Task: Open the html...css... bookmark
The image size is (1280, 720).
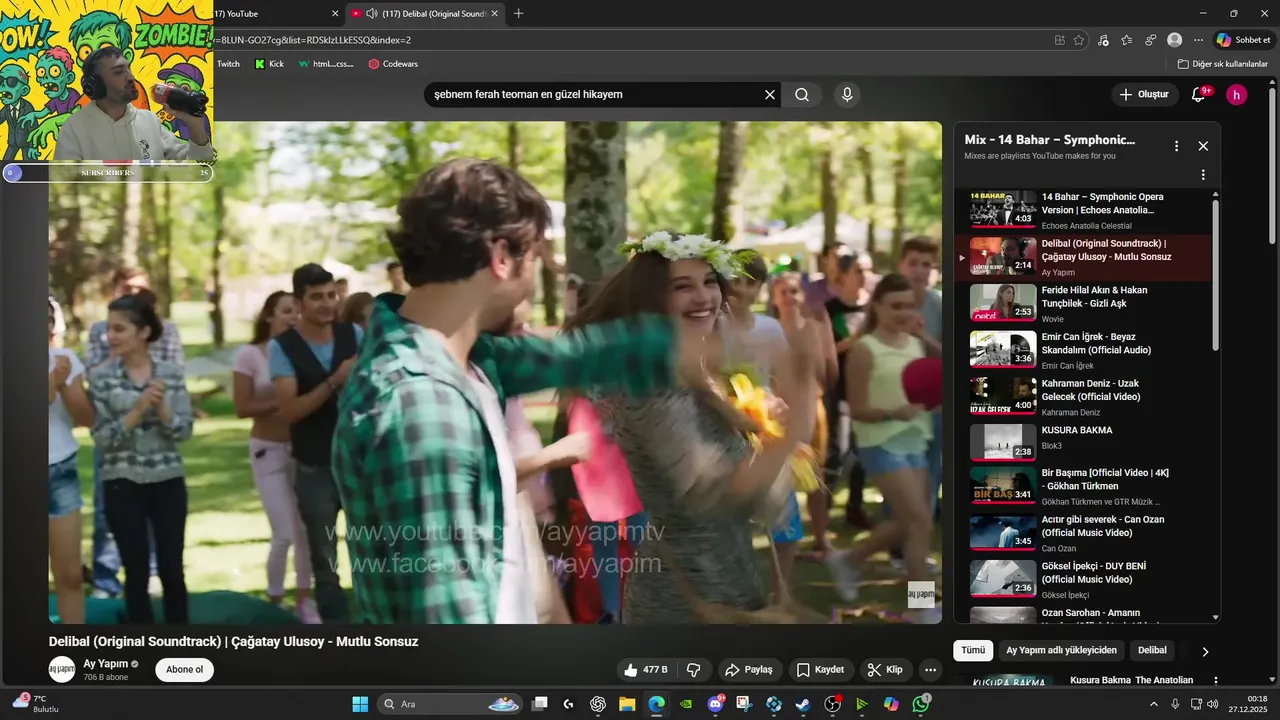Action: (x=325, y=64)
